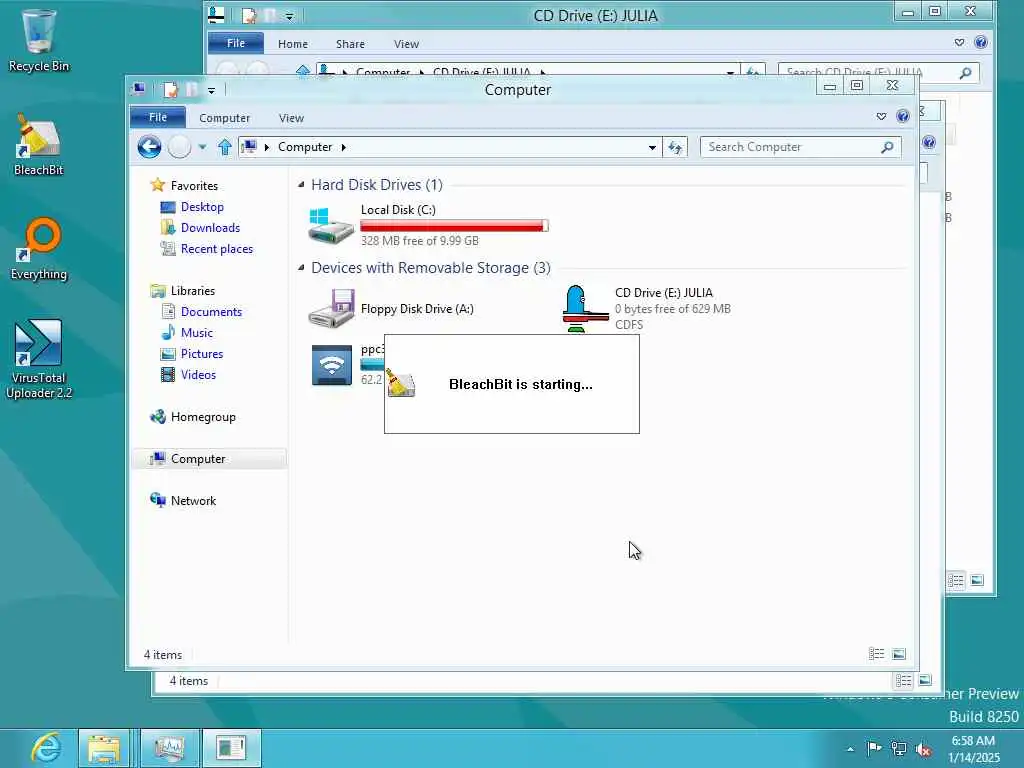Screen dimensions: 1024x768
Task: Open the Task Manager taskbar button
Action: [170, 748]
